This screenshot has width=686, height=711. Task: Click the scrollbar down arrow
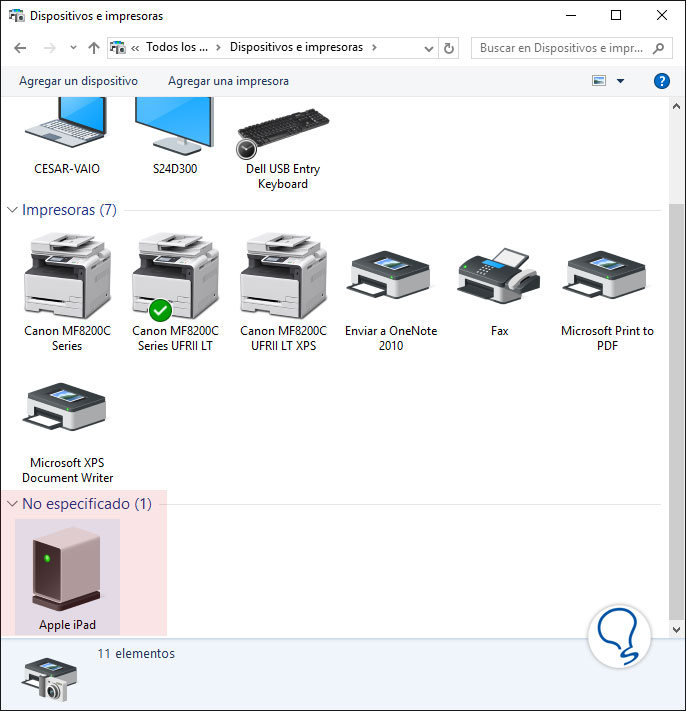click(676, 629)
